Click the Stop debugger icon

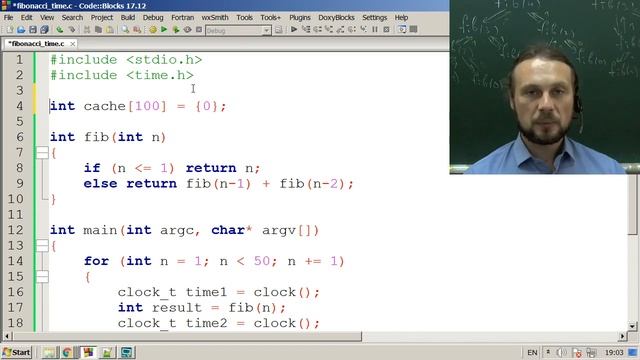386,29
